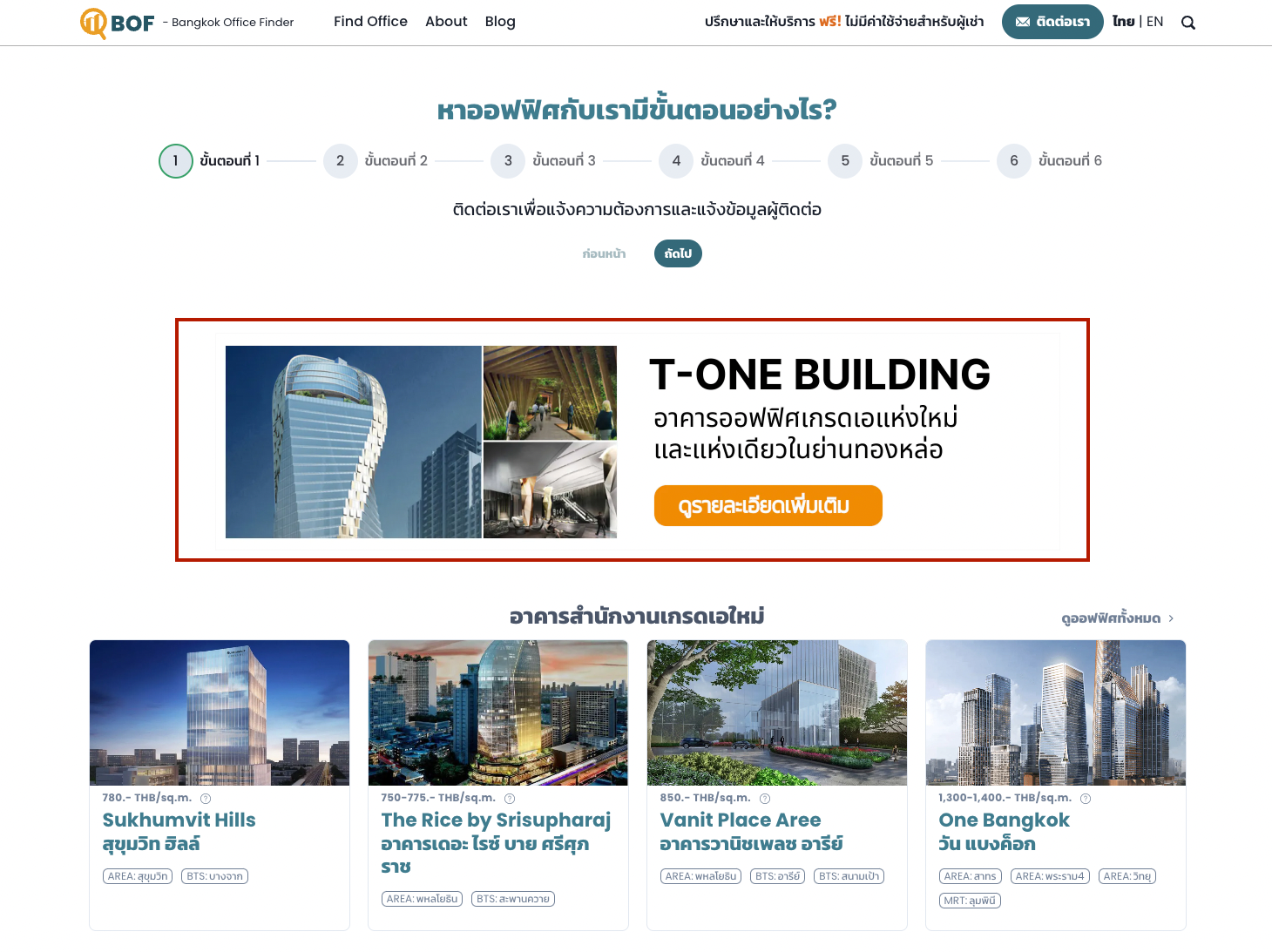The image size is (1272, 952).
Task: Go to the Blog page
Action: click(x=500, y=22)
